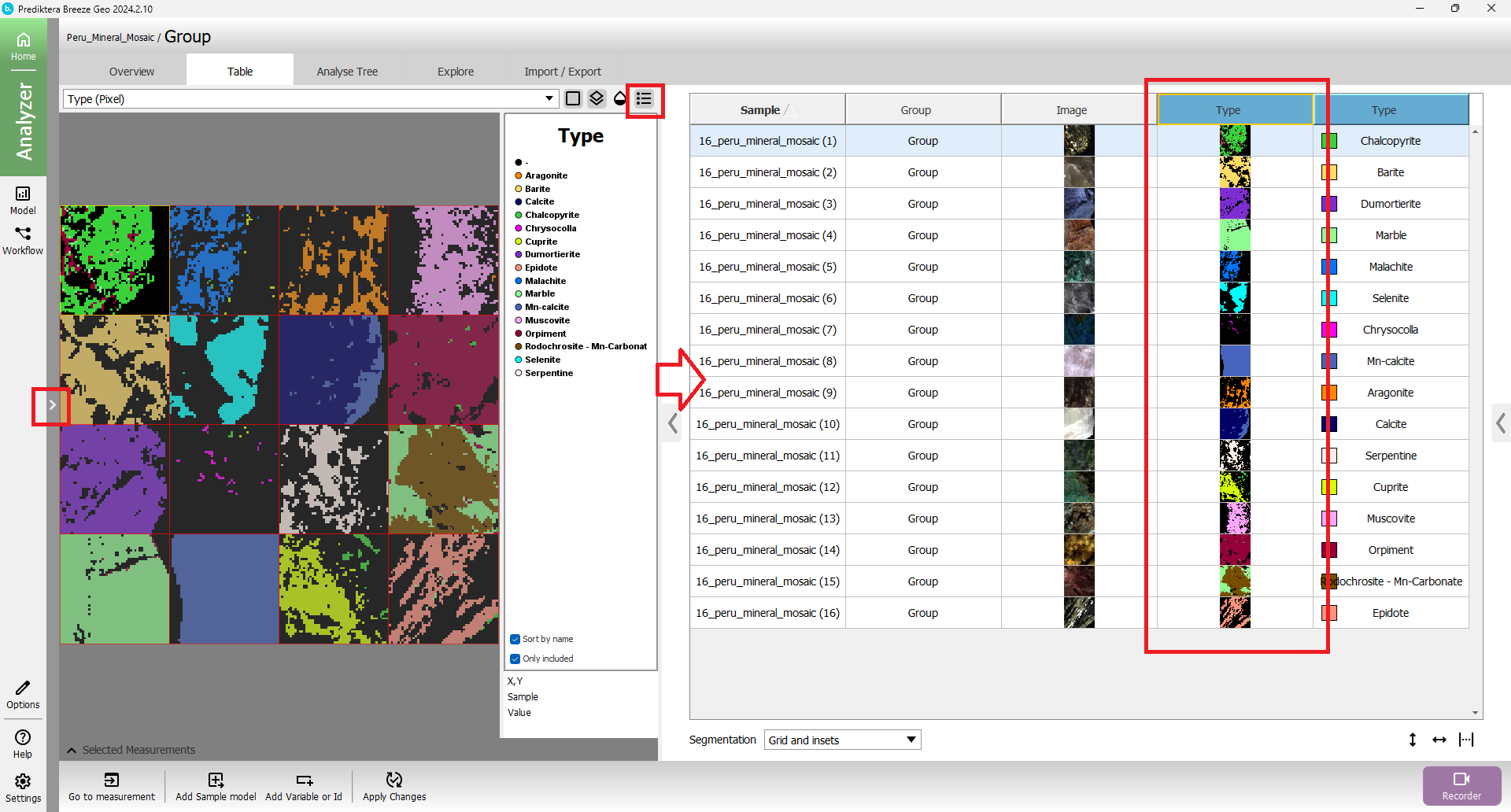Click the horizontal fit arrows icon

click(1439, 740)
